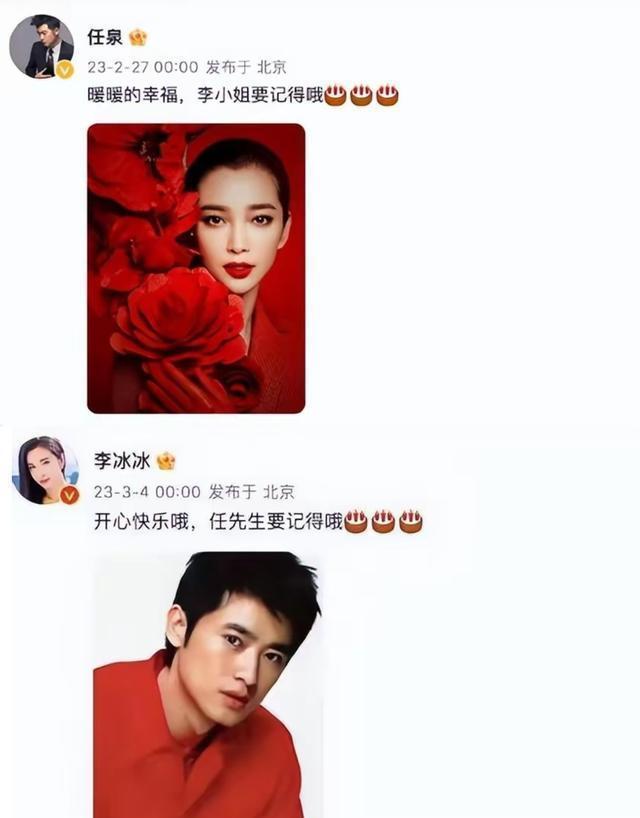Click 发布于 北京 under 任泉's name
The image size is (640, 818).
[x=246, y=67]
